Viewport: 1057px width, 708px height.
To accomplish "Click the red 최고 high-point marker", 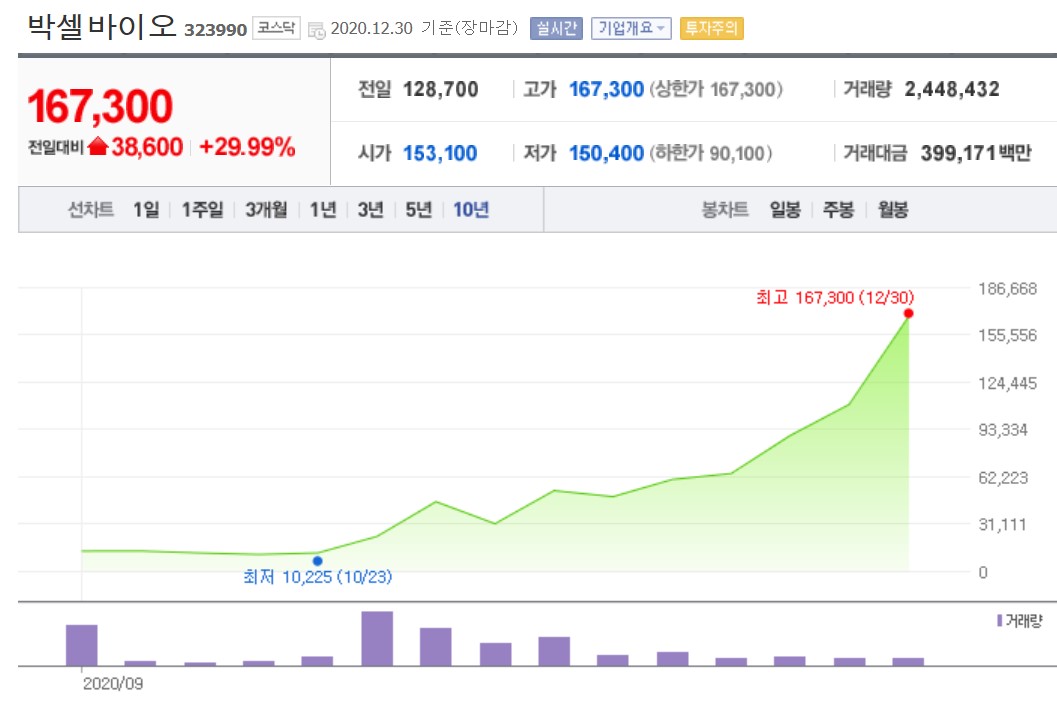I will [909, 314].
